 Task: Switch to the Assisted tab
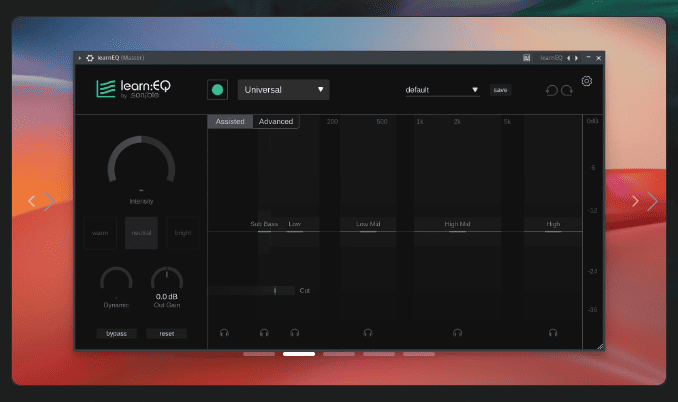tap(230, 121)
